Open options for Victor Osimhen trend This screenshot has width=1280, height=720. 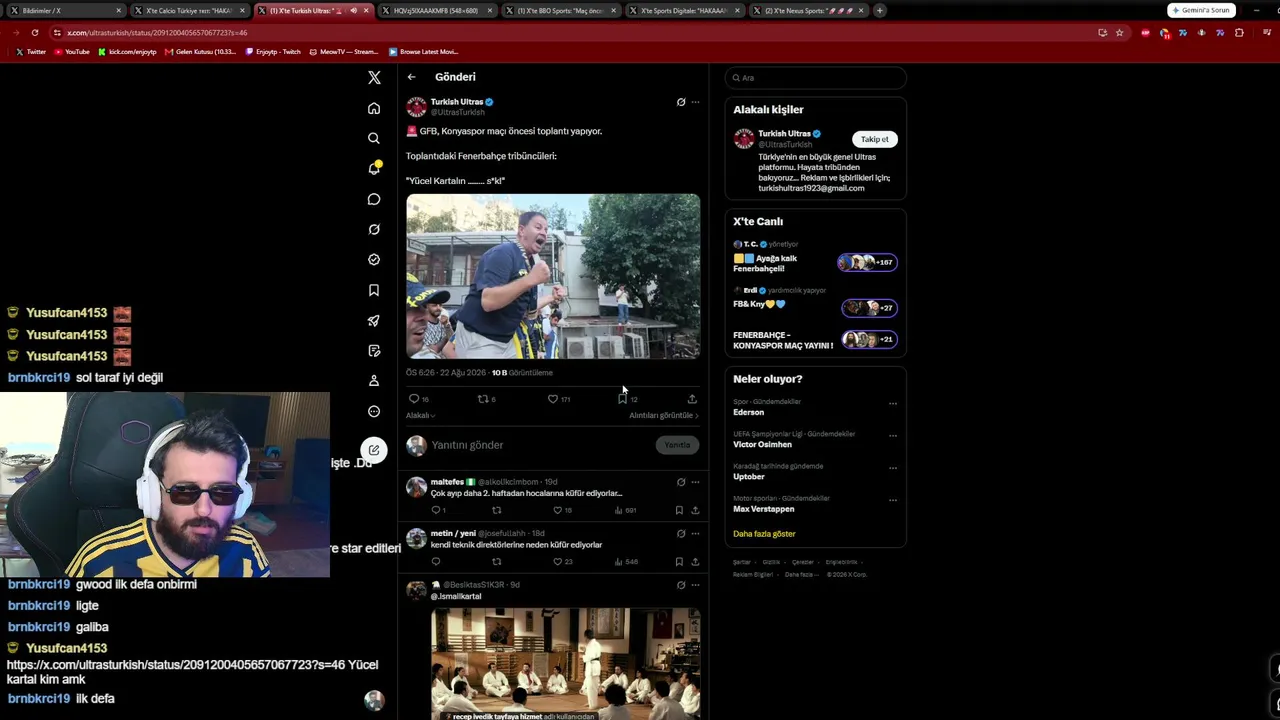tap(893, 436)
